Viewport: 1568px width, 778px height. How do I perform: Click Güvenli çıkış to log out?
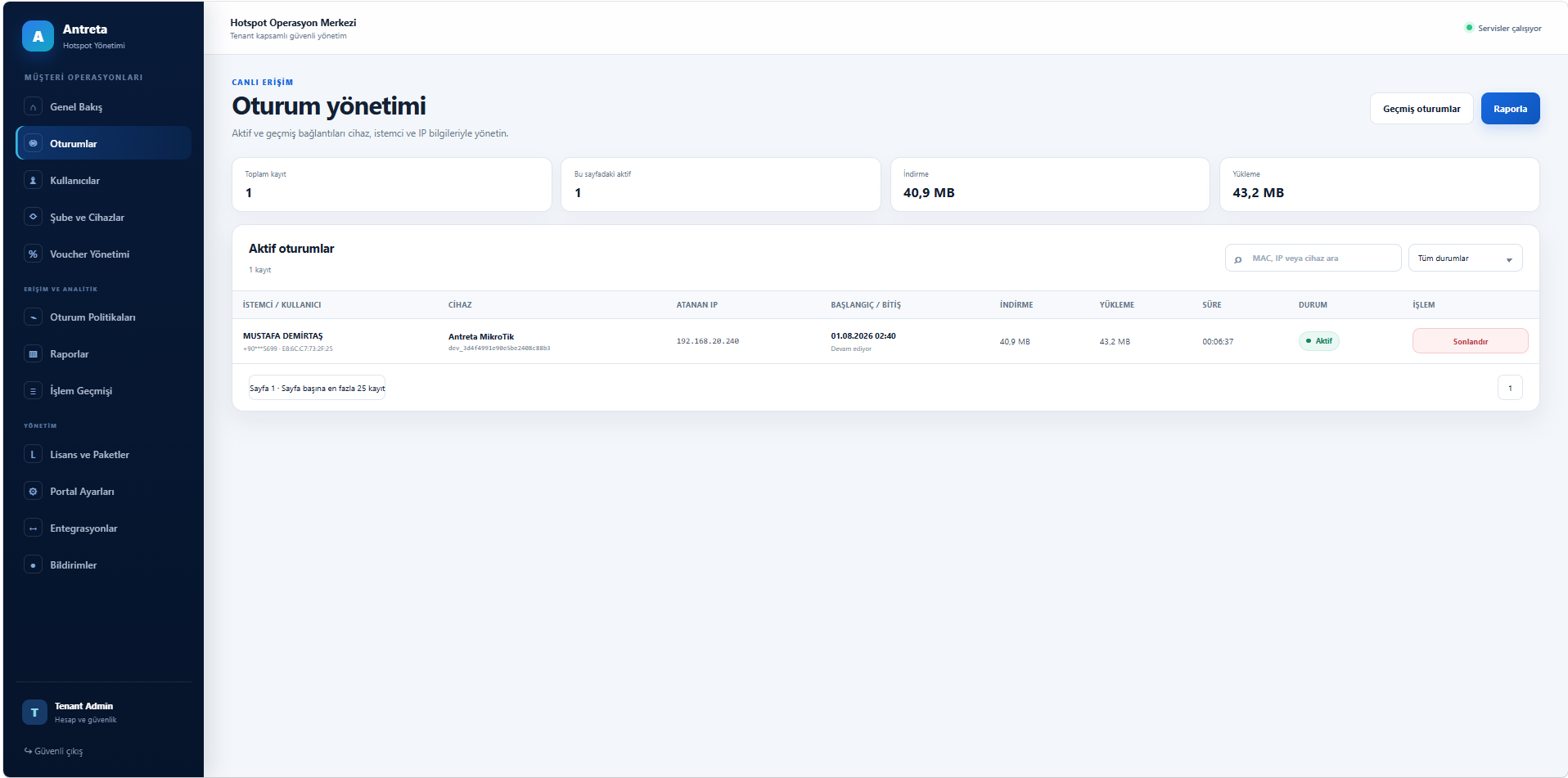pos(54,751)
